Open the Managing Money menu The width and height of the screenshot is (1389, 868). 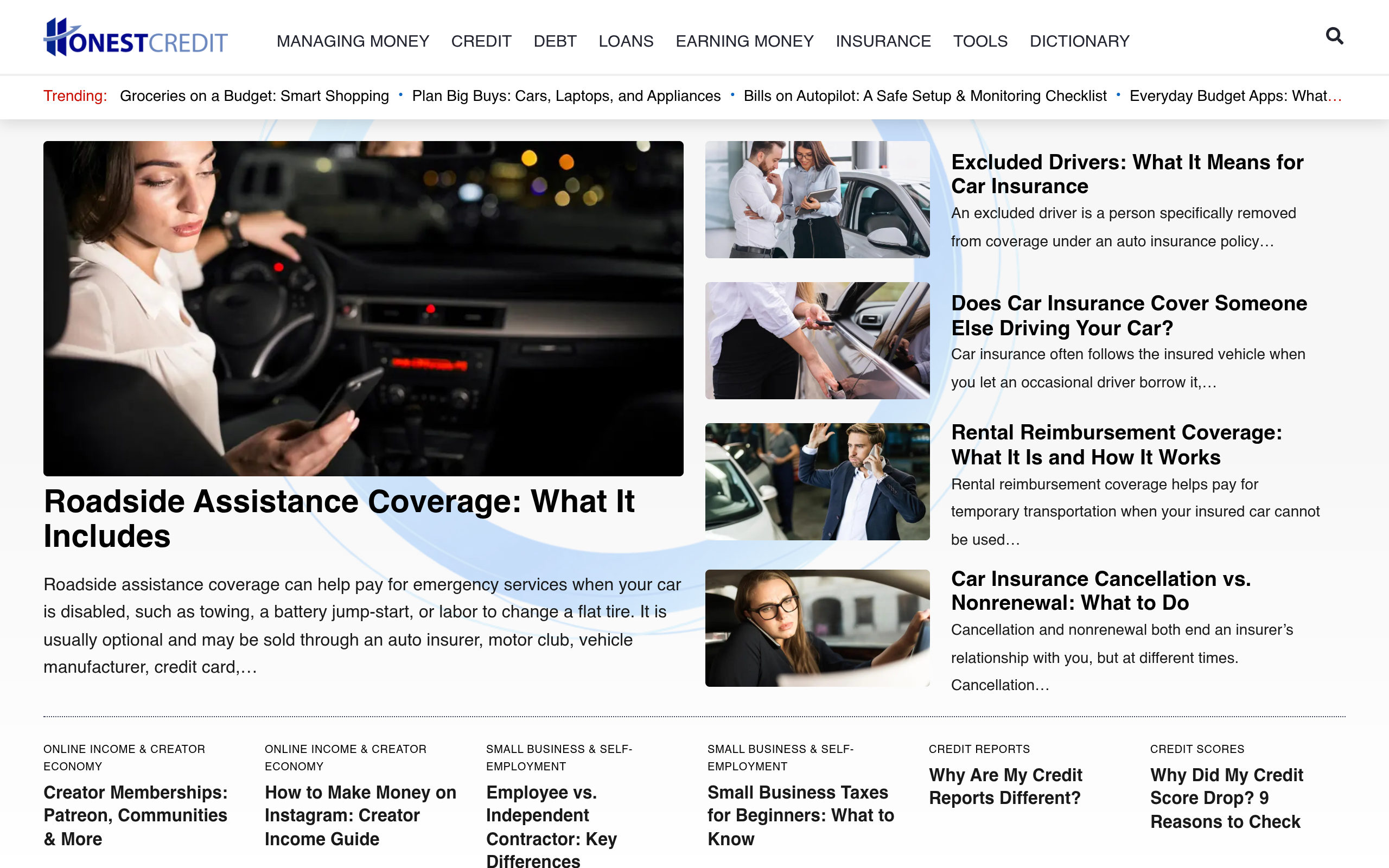point(353,41)
